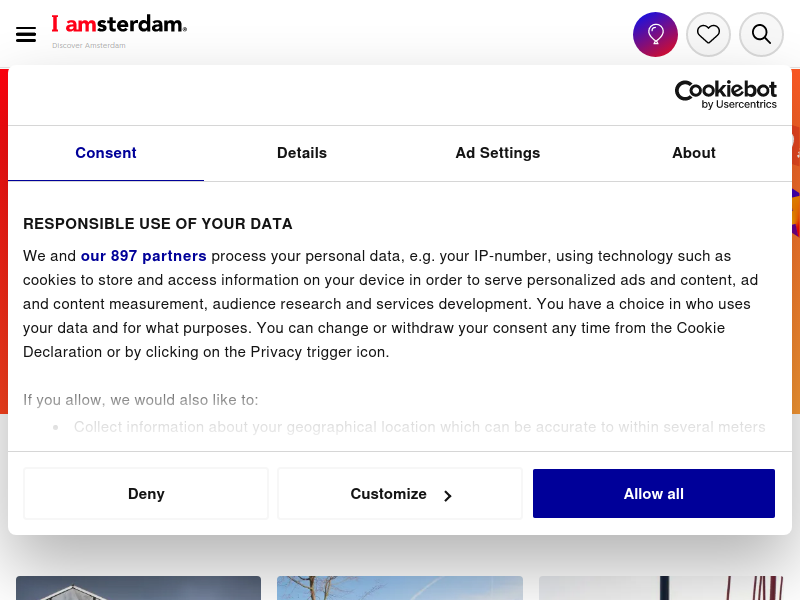800x600 pixels.
Task: Click the 'Responsible use of your data' heading
Action: (x=158, y=224)
